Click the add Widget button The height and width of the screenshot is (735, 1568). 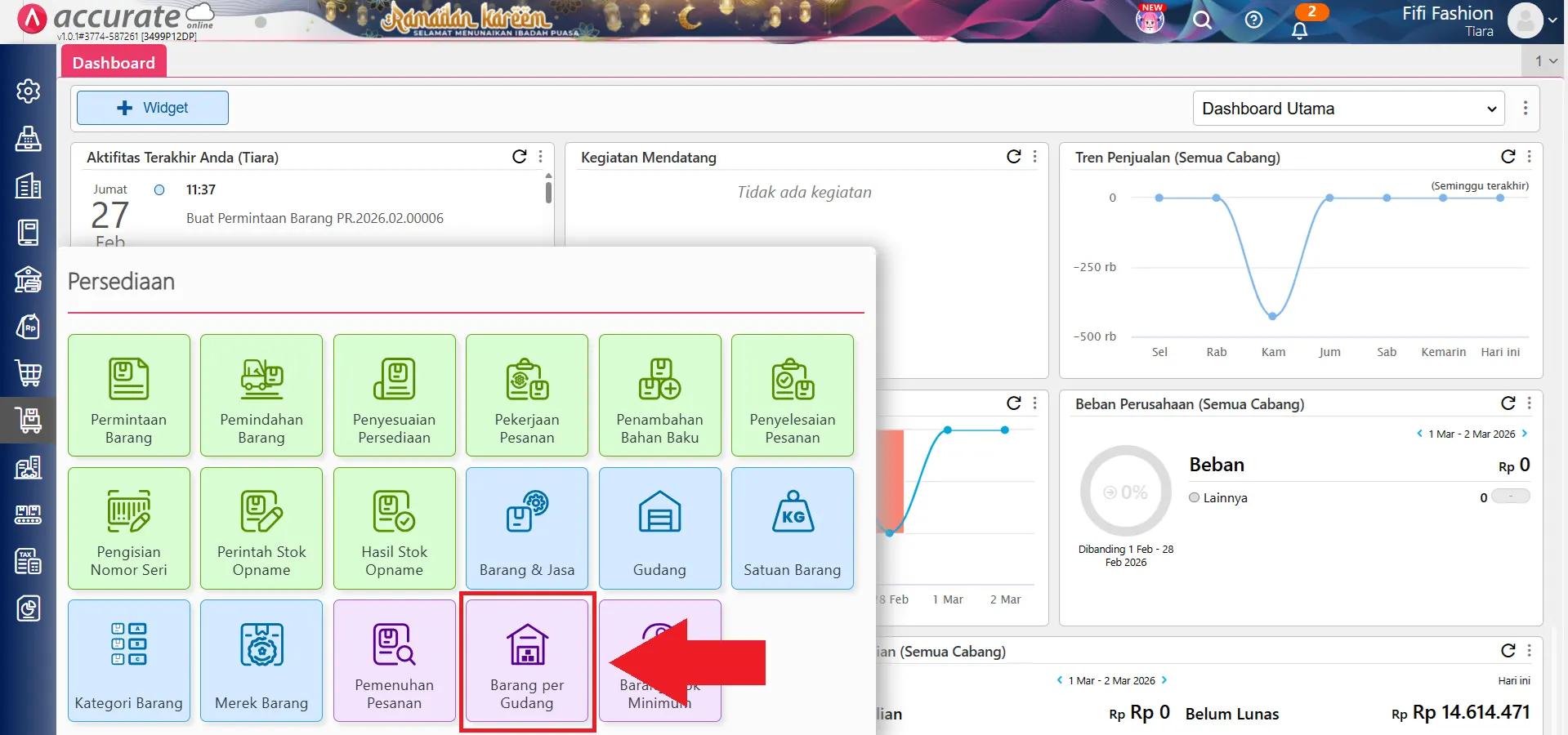[x=153, y=108]
